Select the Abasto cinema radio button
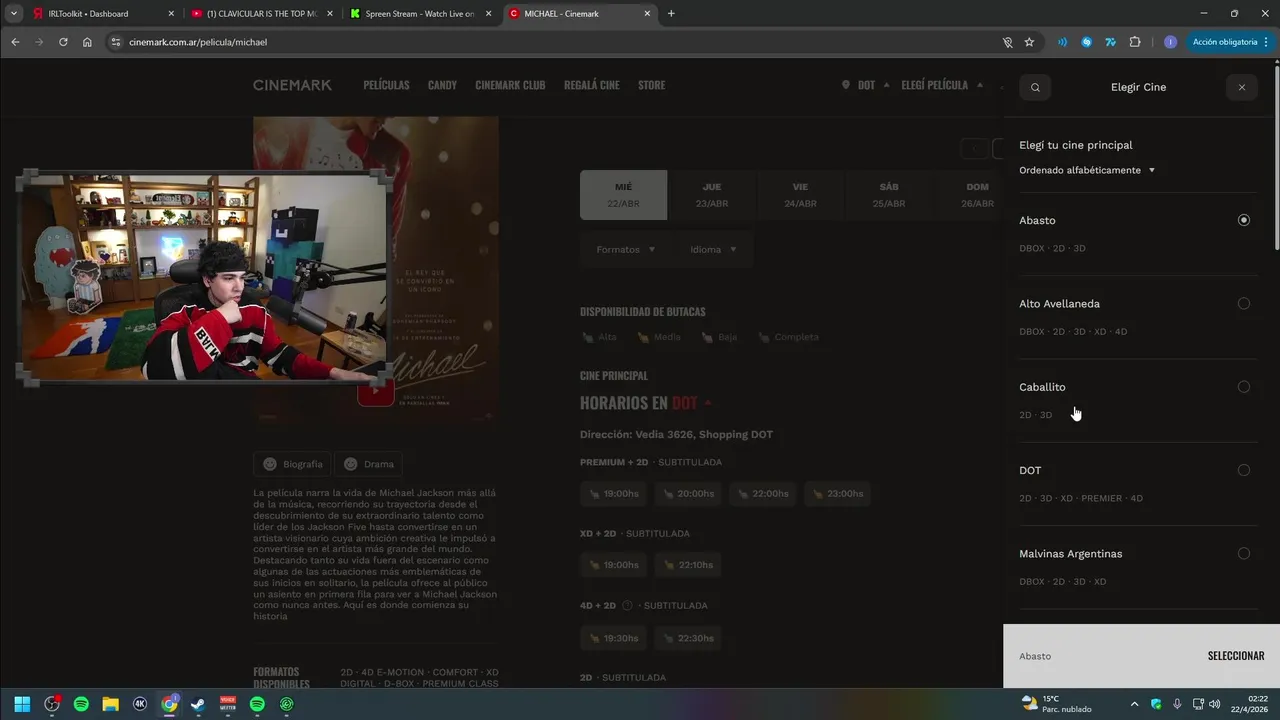Viewport: 1280px width, 720px height. coord(1243,220)
